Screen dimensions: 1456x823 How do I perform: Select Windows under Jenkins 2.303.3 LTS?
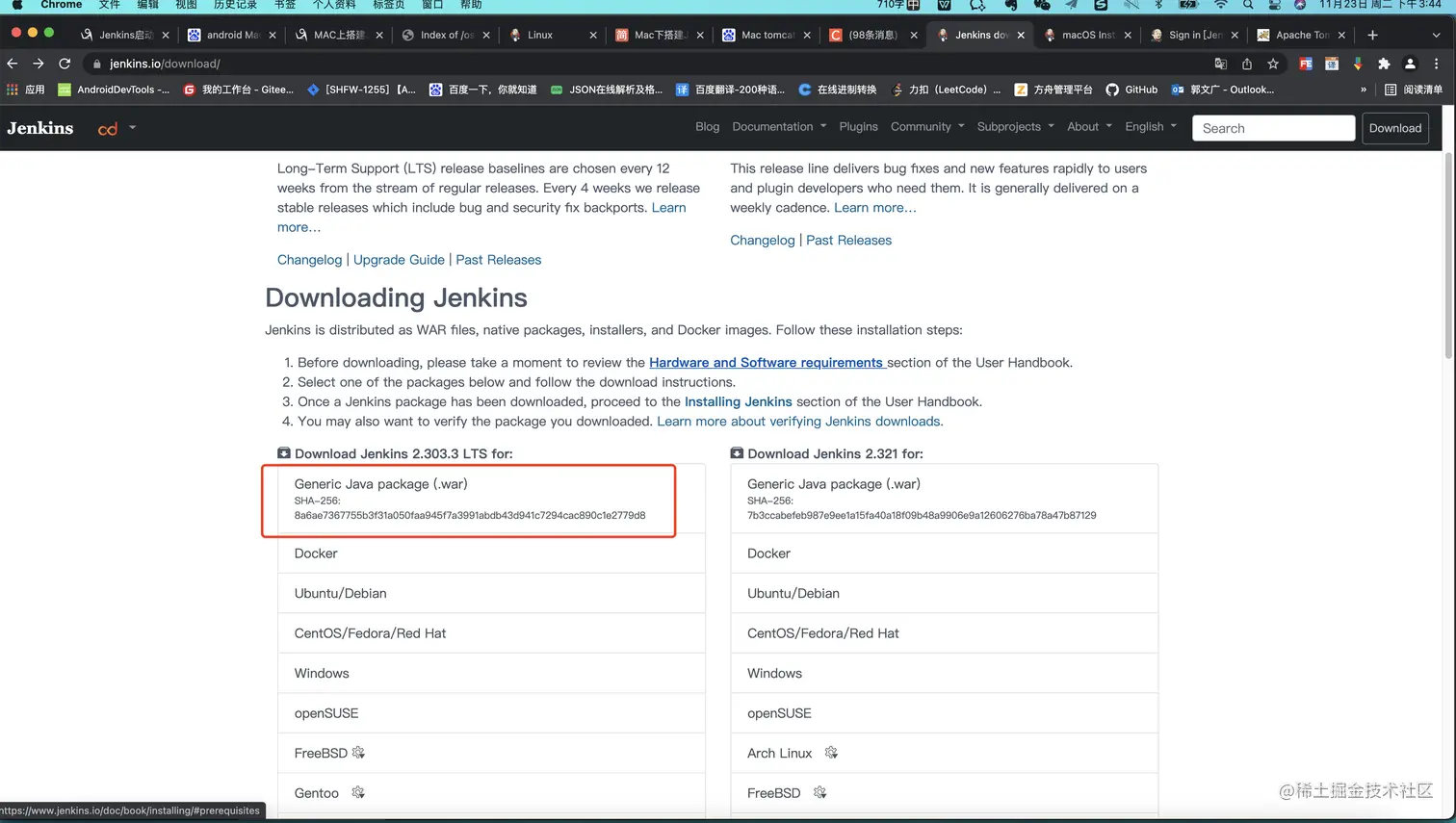click(491, 673)
